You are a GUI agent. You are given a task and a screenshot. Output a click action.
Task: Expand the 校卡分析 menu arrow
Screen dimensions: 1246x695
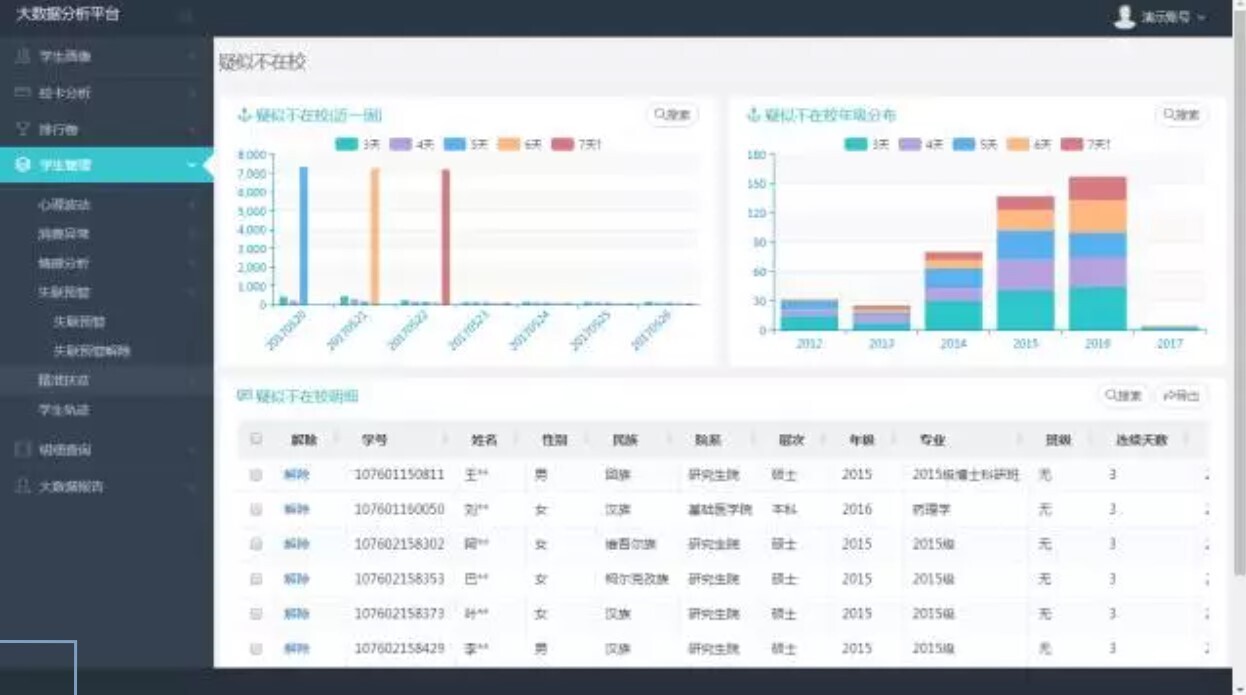point(192,93)
